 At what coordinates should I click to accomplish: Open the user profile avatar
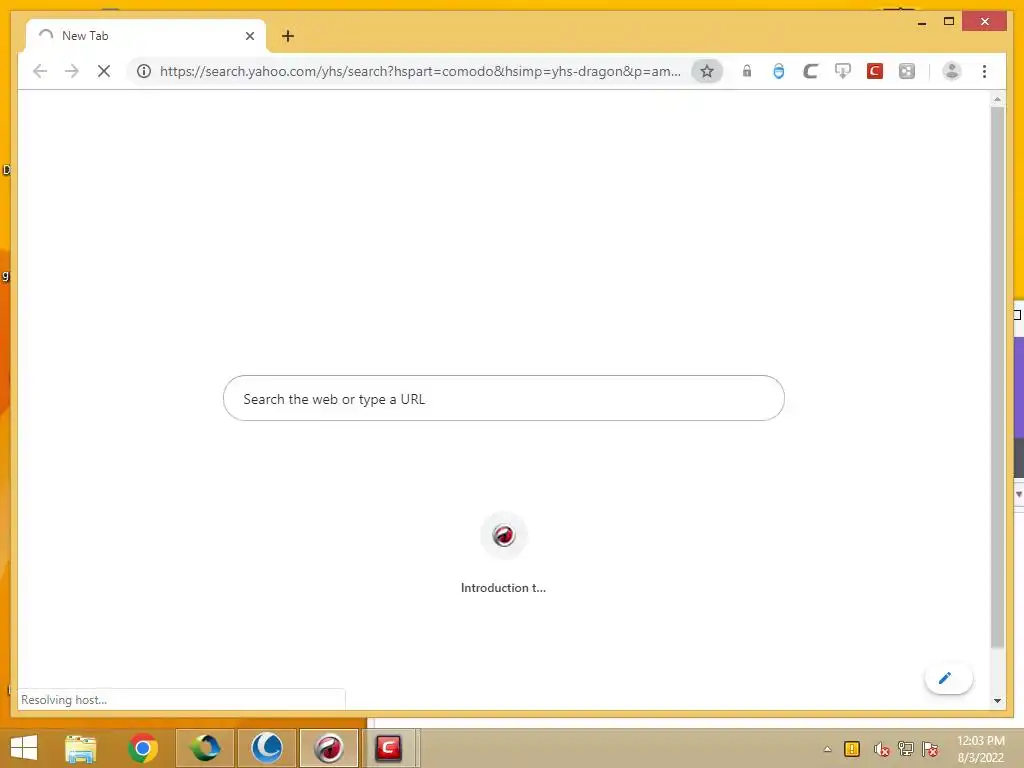[x=952, y=71]
